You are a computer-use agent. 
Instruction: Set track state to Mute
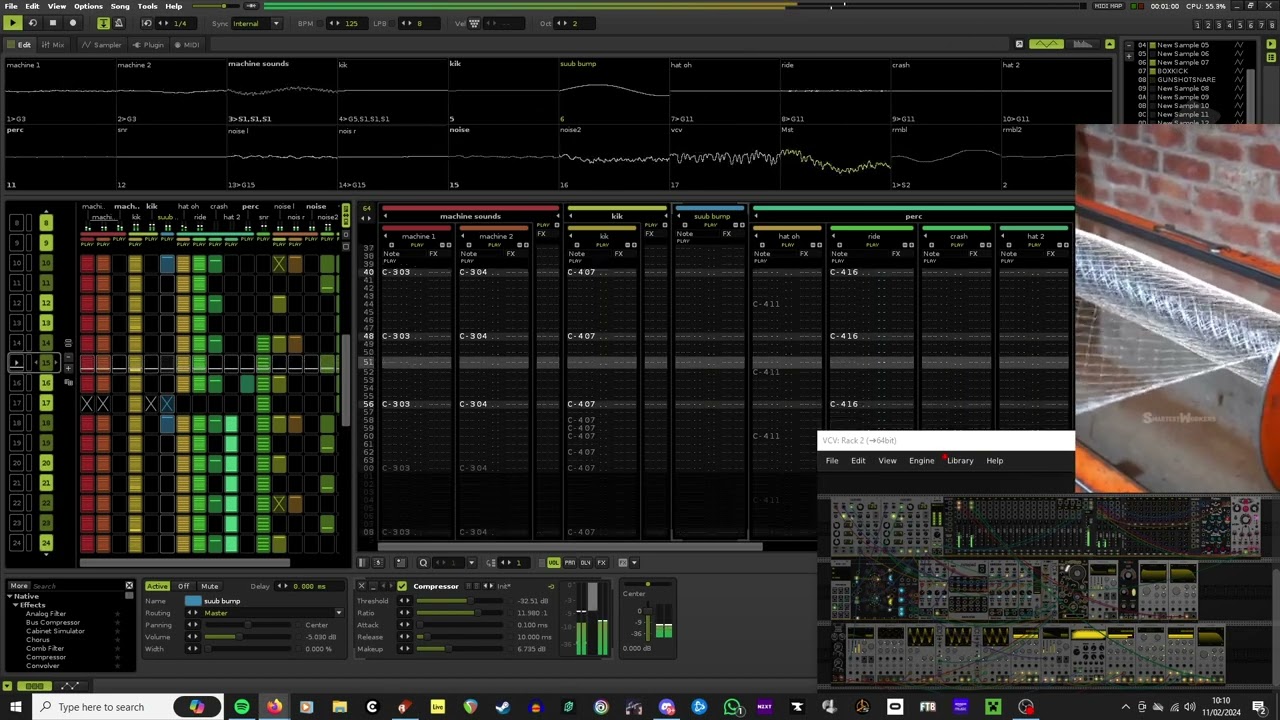(209, 586)
